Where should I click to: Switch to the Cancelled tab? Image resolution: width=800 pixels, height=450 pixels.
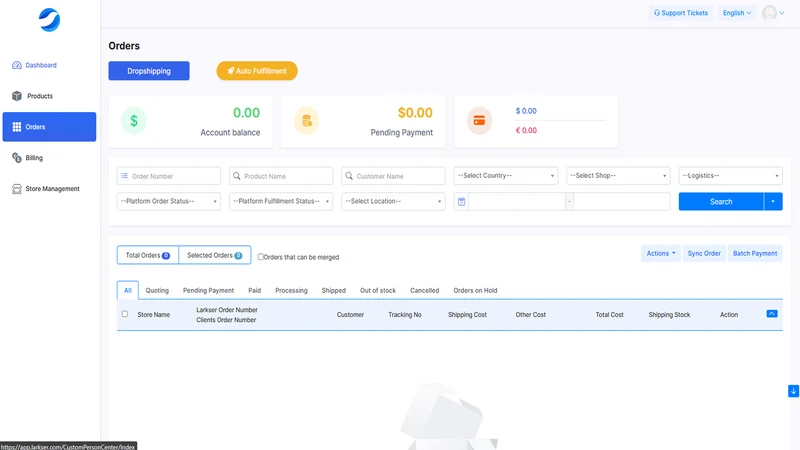(x=424, y=290)
